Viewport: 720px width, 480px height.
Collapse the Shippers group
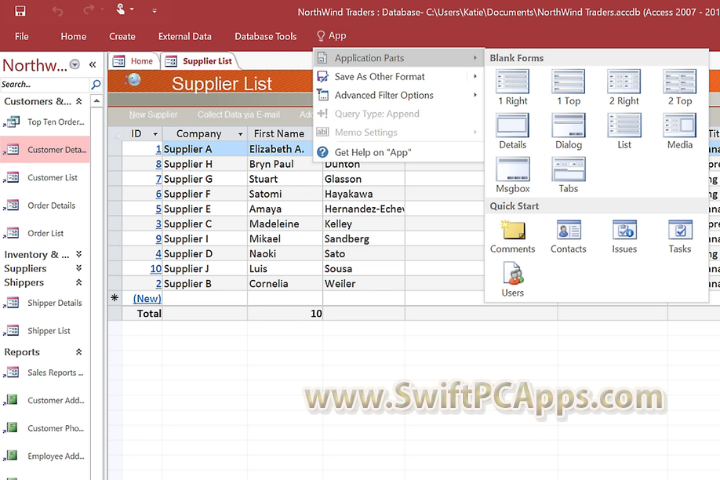[79, 282]
